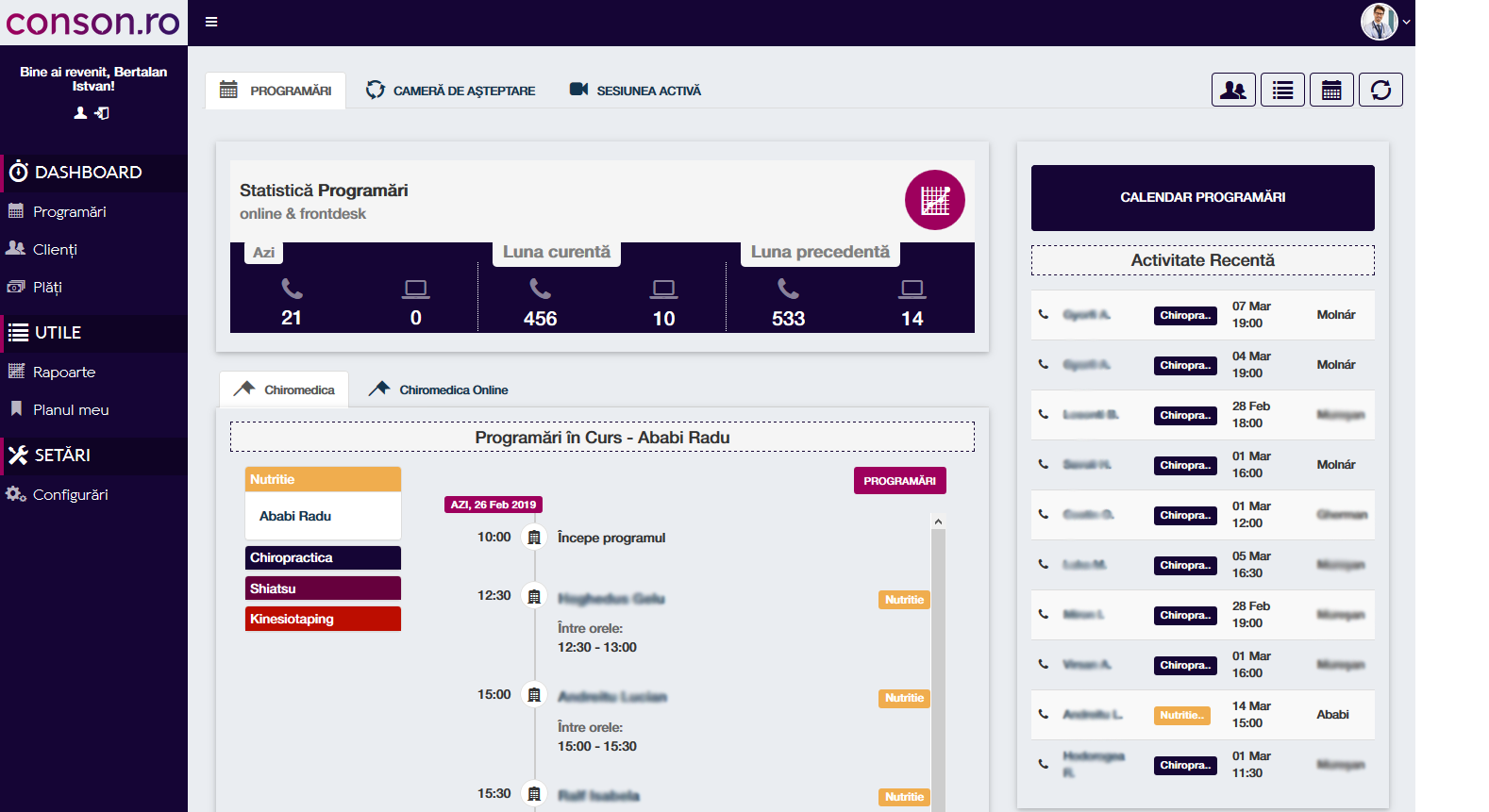Click the Calendar Programări button

coord(1202,198)
